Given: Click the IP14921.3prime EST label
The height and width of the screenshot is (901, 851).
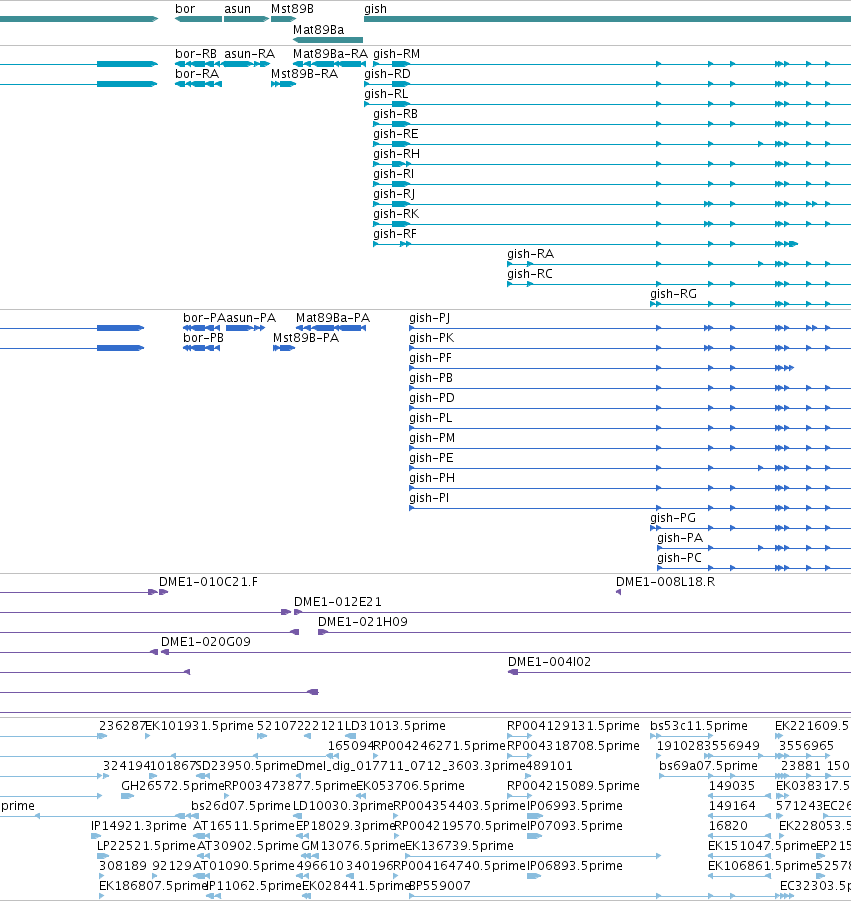Looking at the screenshot, I should point(139,826).
